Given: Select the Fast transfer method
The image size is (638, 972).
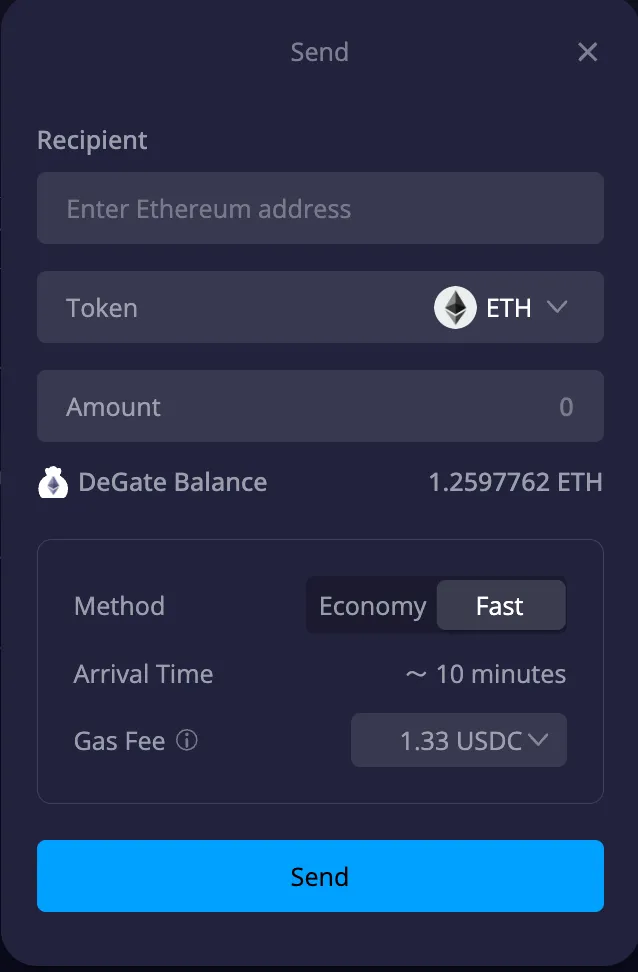Looking at the screenshot, I should point(501,606).
